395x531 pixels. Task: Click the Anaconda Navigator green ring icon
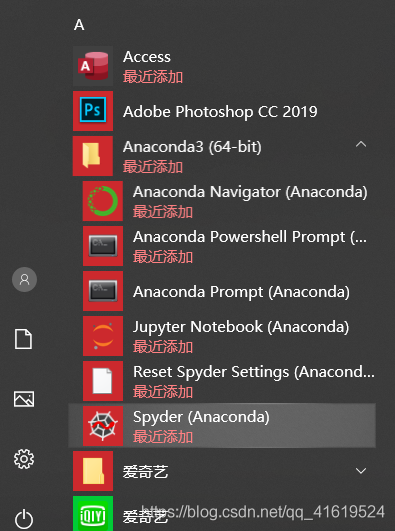pyautogui.click(x=103, y=201)
